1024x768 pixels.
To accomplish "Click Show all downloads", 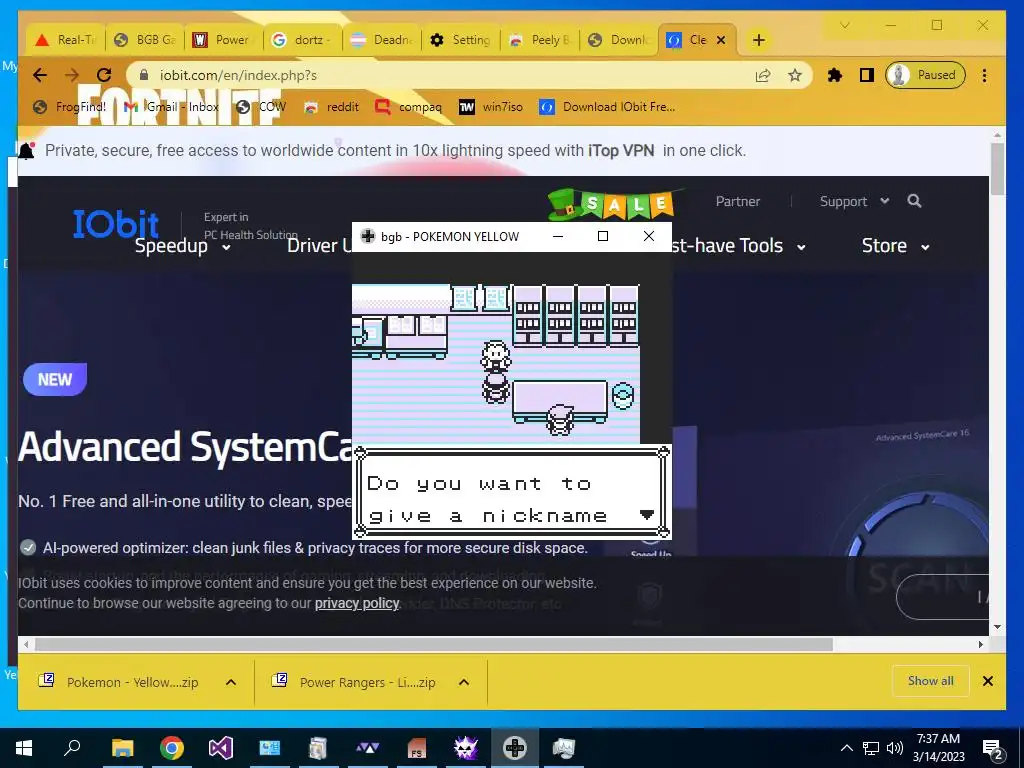I will click(x=931, y=681).
